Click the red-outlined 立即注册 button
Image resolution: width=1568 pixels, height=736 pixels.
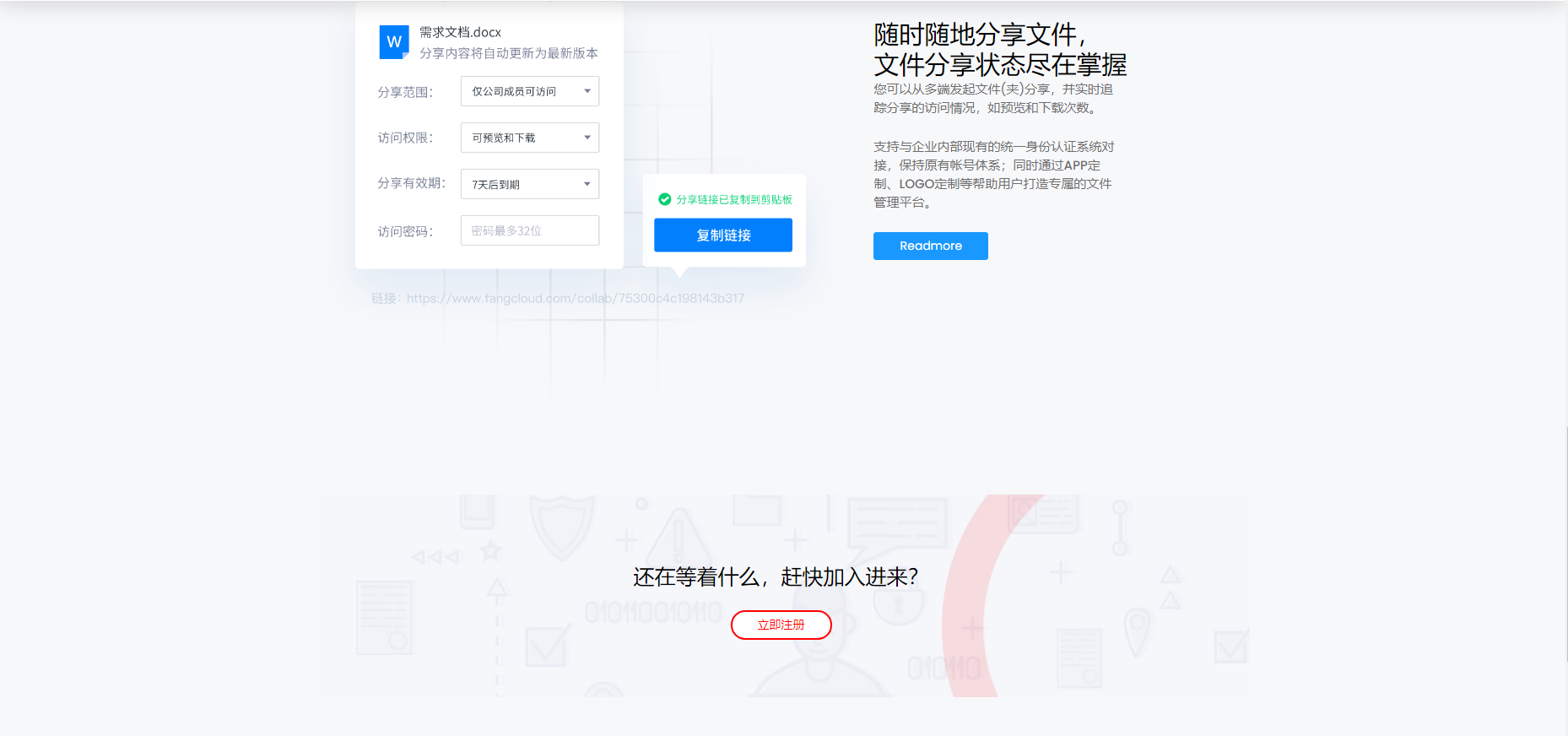[781, 625]
